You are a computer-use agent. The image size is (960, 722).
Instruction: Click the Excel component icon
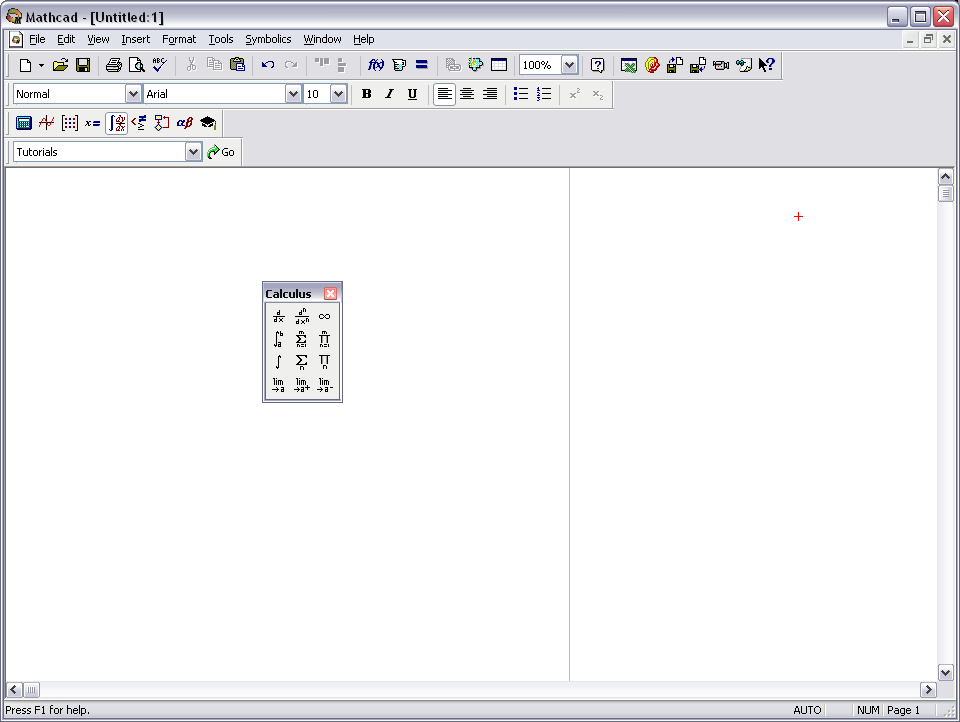629,65
